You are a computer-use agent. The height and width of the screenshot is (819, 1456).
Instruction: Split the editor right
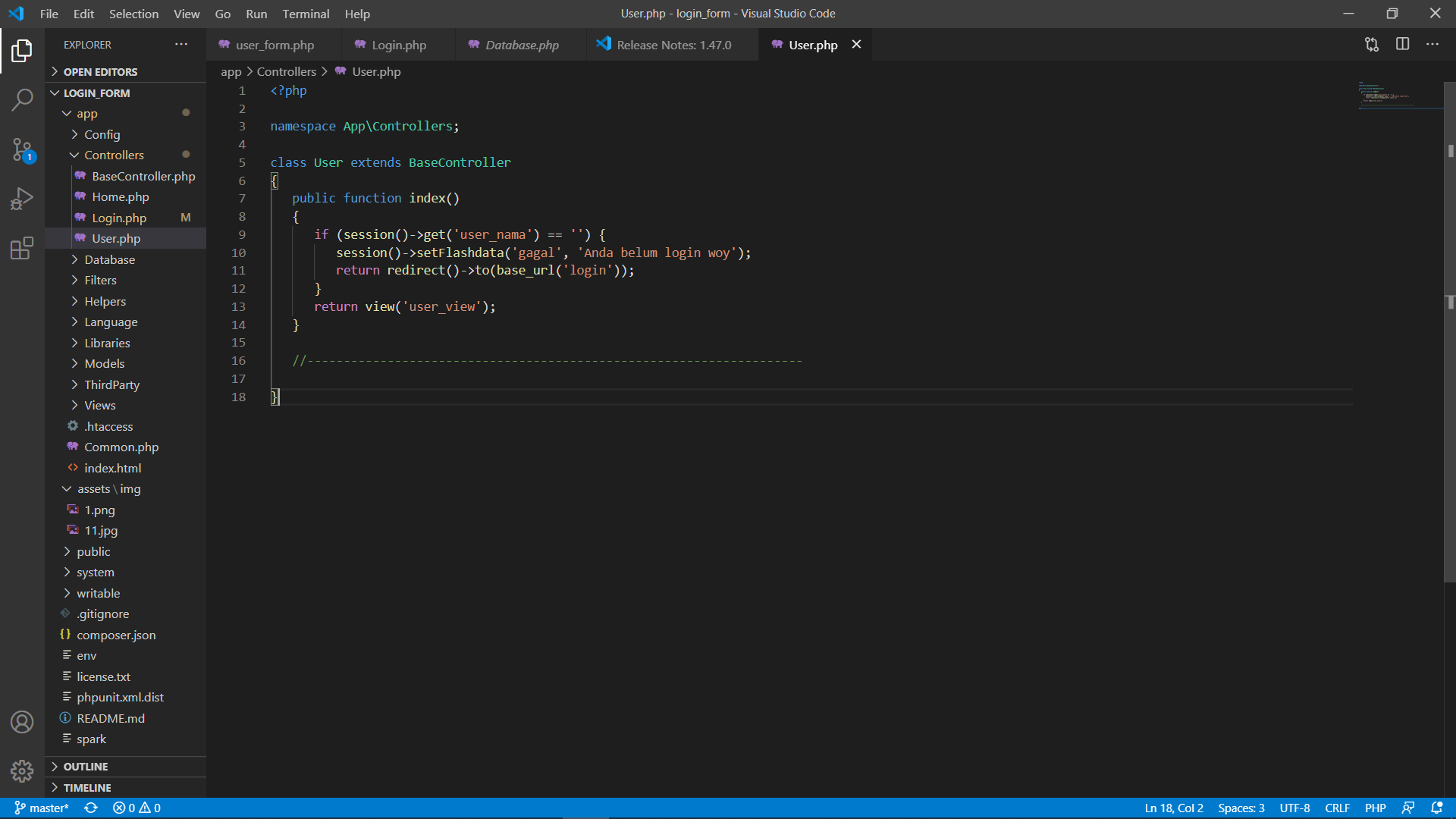coord(1402,45)
